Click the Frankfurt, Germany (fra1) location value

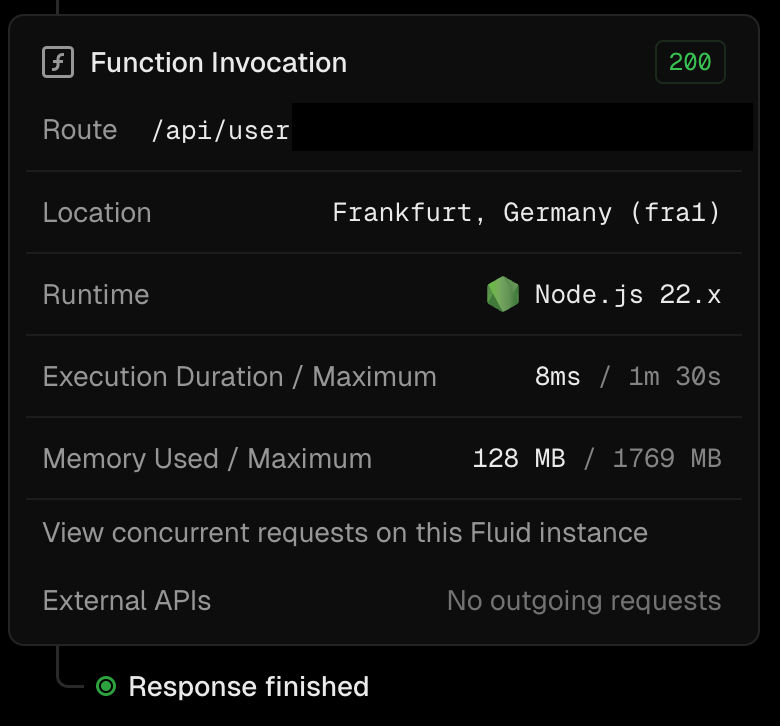pos(526,213)
